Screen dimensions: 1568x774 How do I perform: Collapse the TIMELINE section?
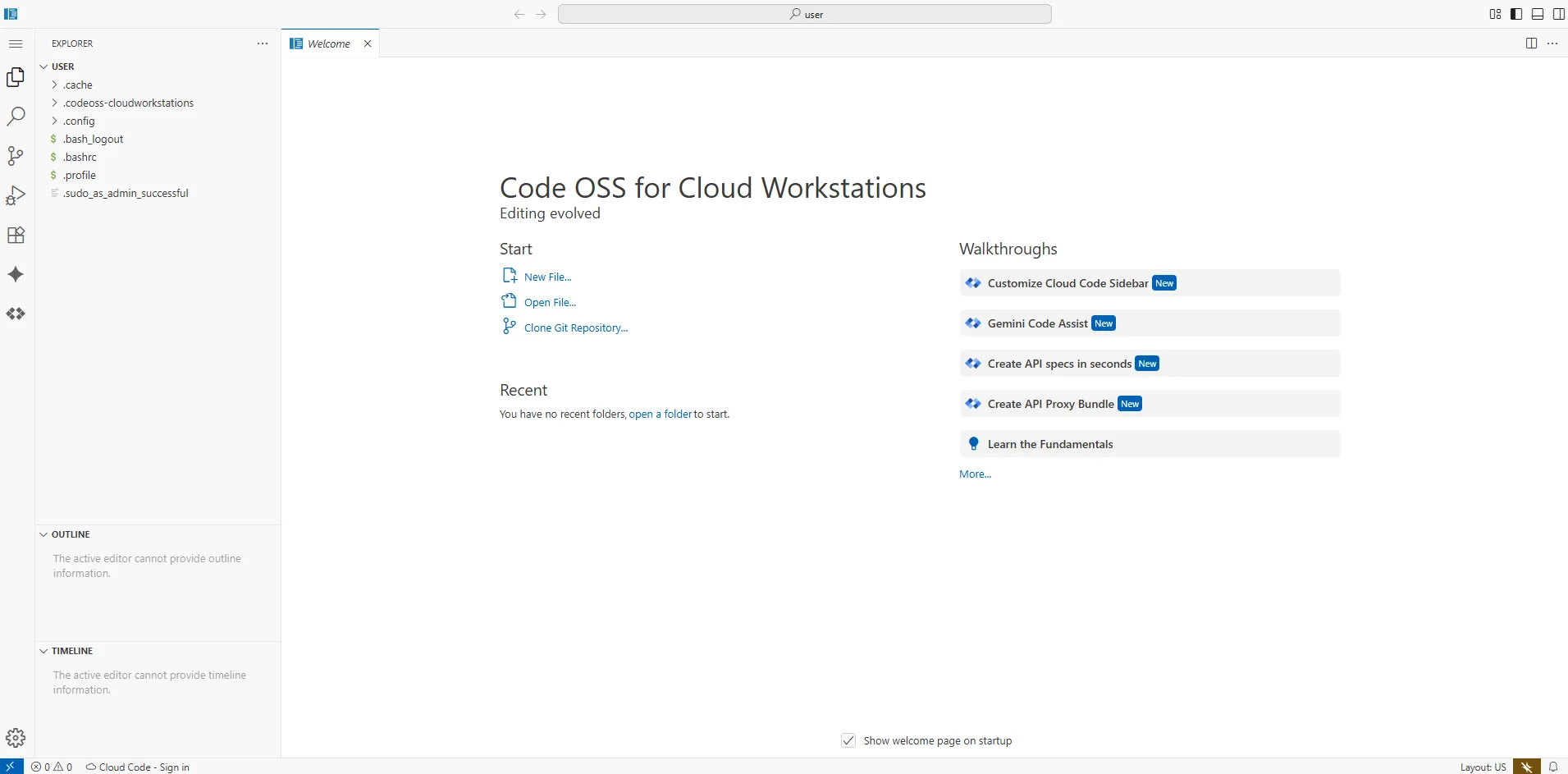[158, 651]
